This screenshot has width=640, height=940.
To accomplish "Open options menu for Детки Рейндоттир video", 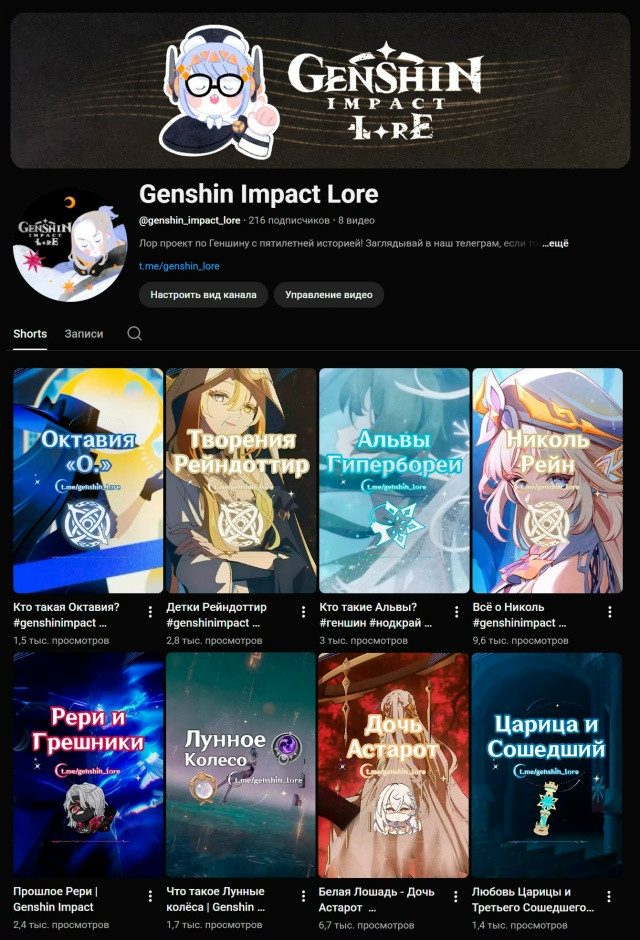I will tap(303, 611).
